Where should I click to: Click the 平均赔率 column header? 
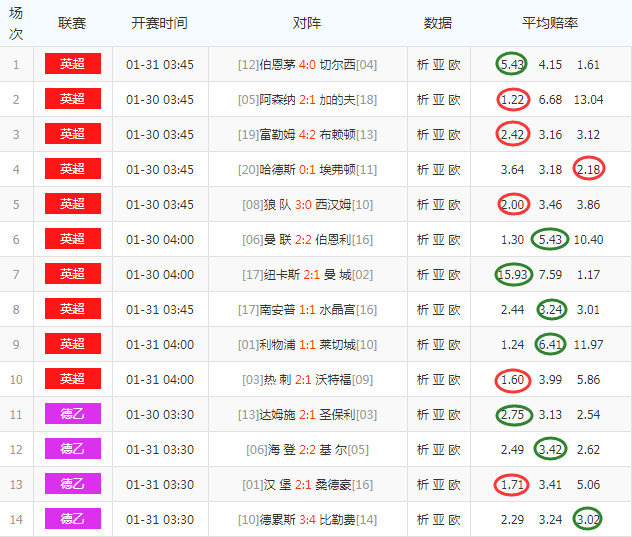click(x=550, y=23)
